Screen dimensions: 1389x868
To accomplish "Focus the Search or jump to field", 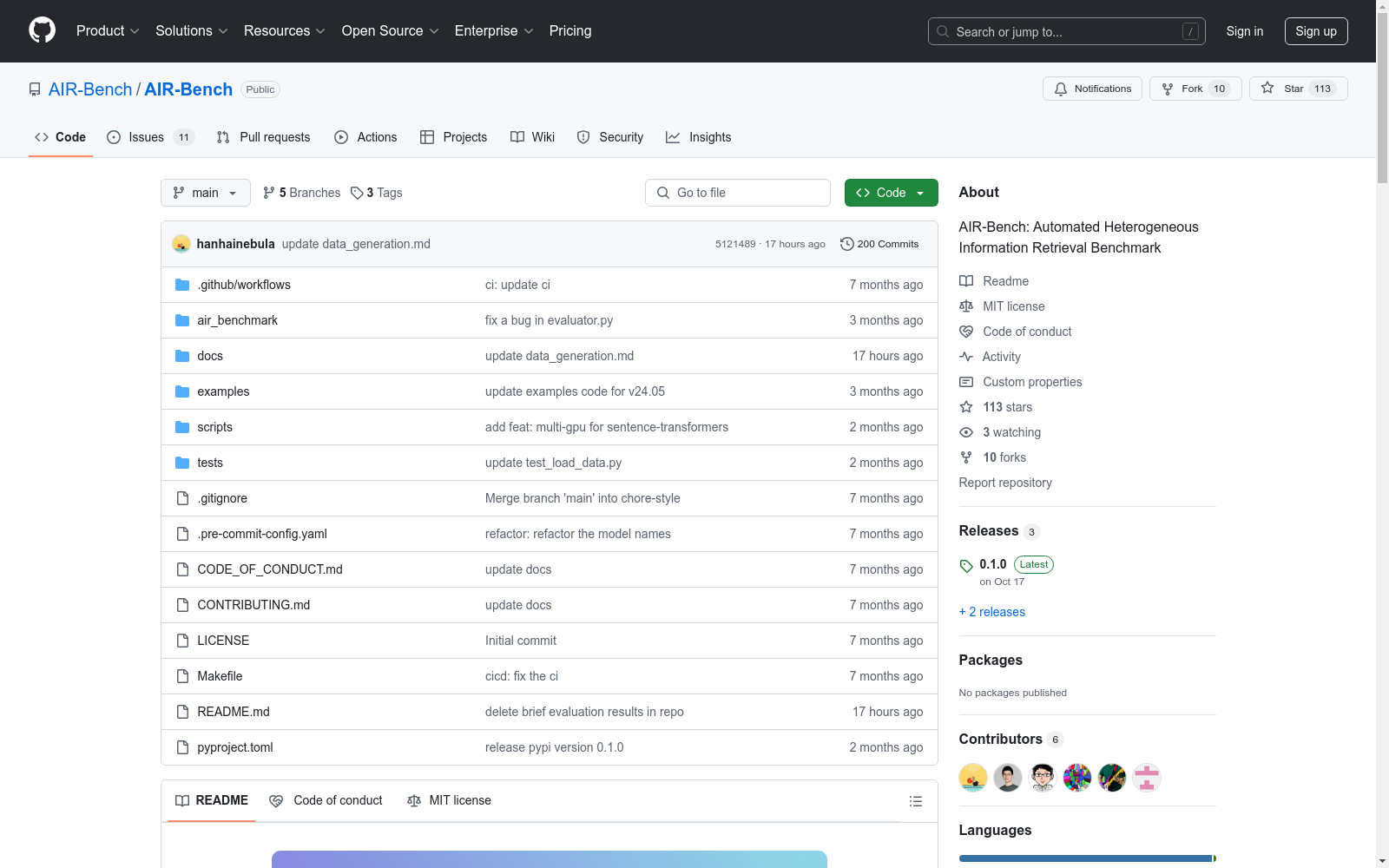I will coord(1067,31).
